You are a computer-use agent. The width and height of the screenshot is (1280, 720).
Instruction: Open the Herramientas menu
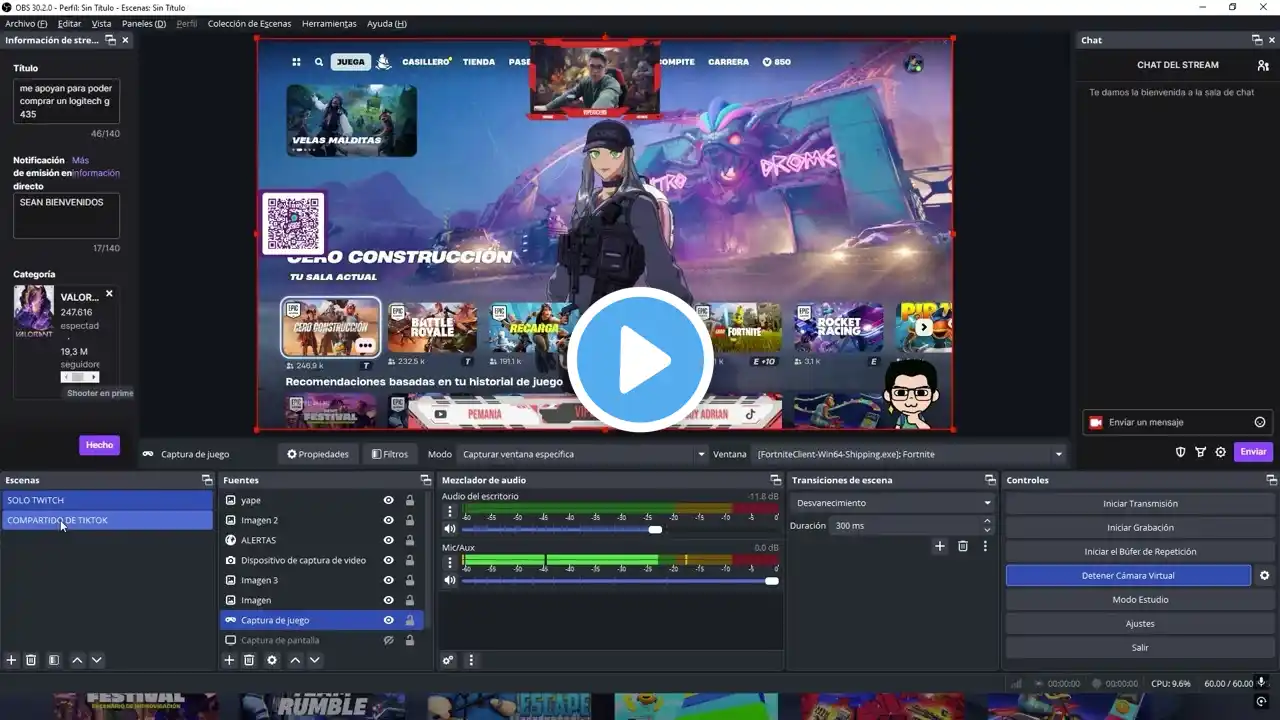[x=329, y=23]
